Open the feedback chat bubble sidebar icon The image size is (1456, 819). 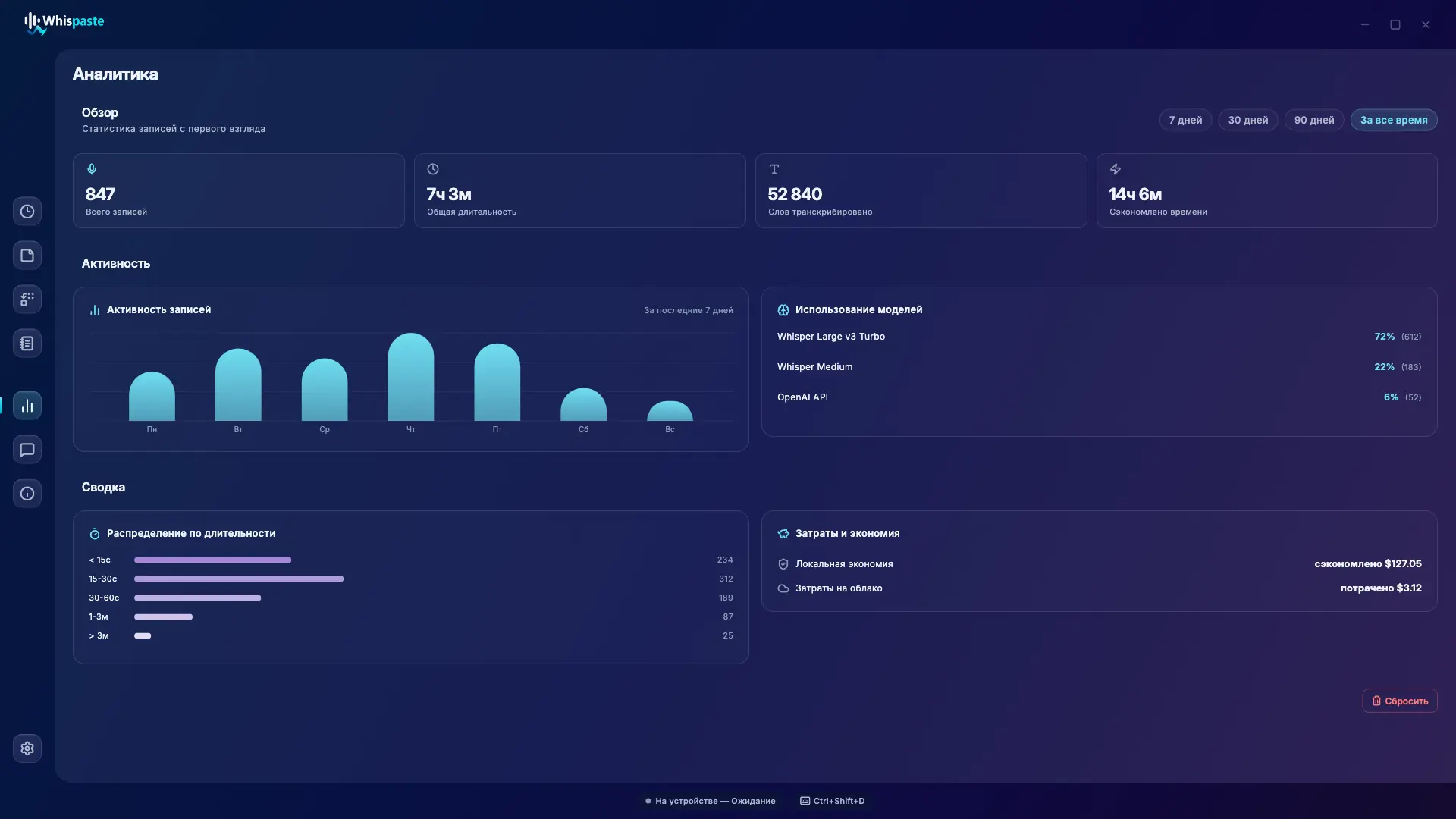click(x=27, y=450)
